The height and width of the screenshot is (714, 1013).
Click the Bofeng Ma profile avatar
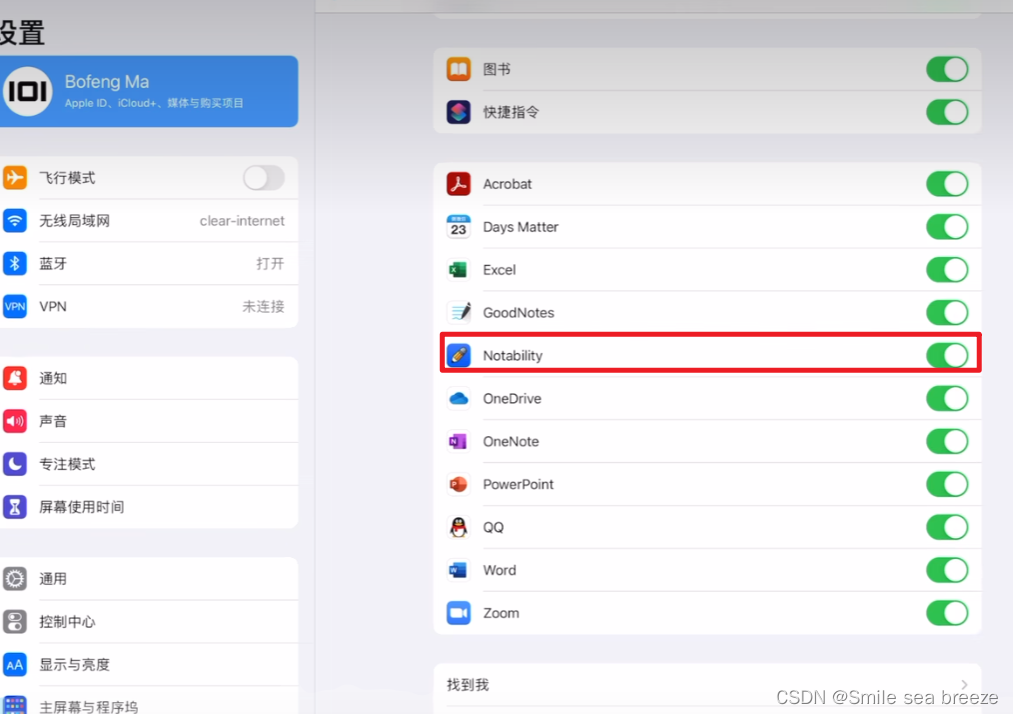point(27,91)
